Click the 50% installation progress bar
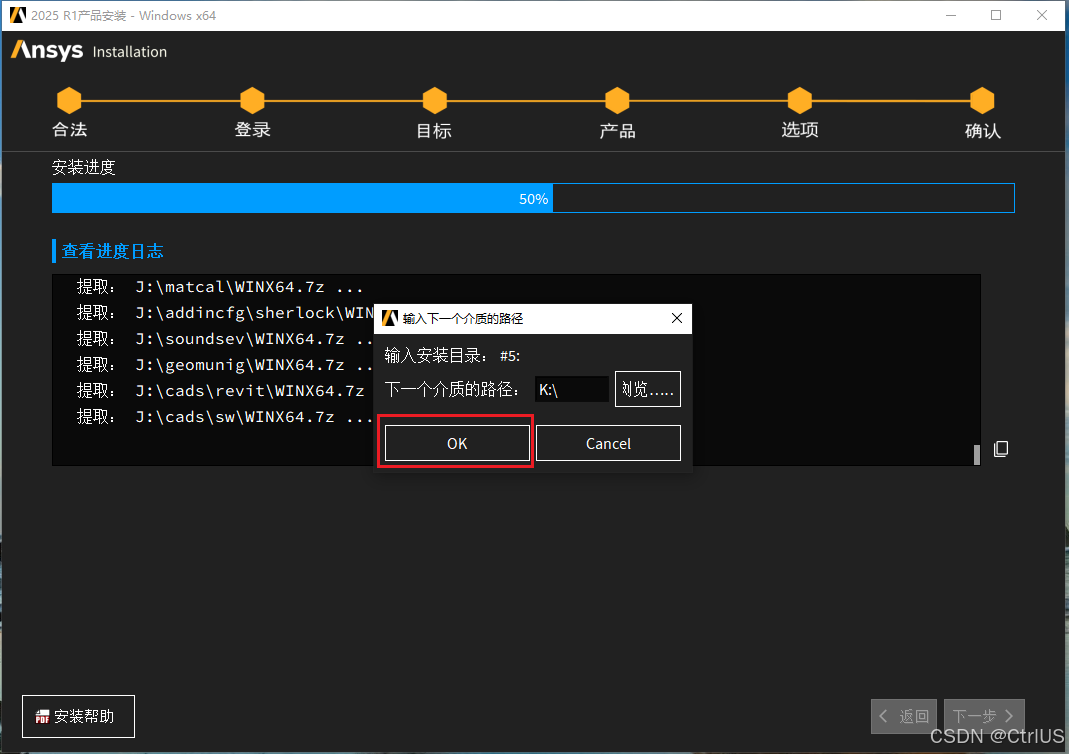 (x=533, y=198)
